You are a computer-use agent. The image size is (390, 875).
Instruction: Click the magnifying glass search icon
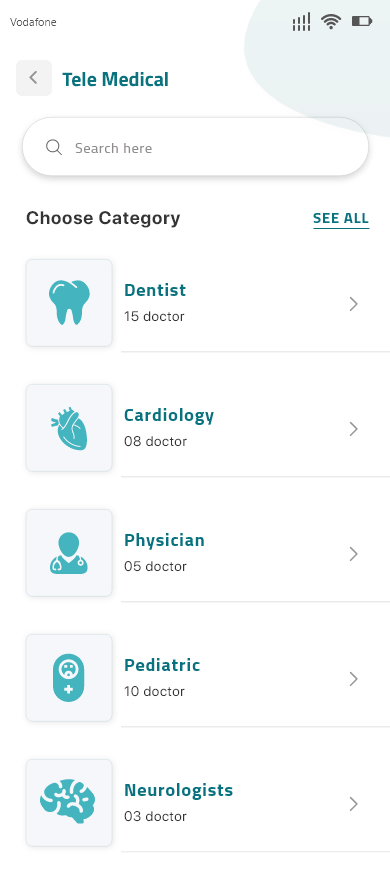tap(54, 147)
